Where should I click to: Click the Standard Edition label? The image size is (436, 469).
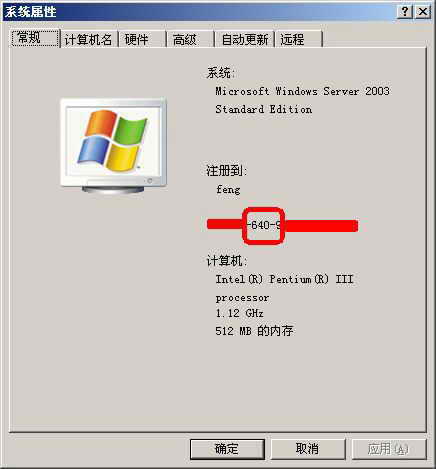[x=264, y=109]
